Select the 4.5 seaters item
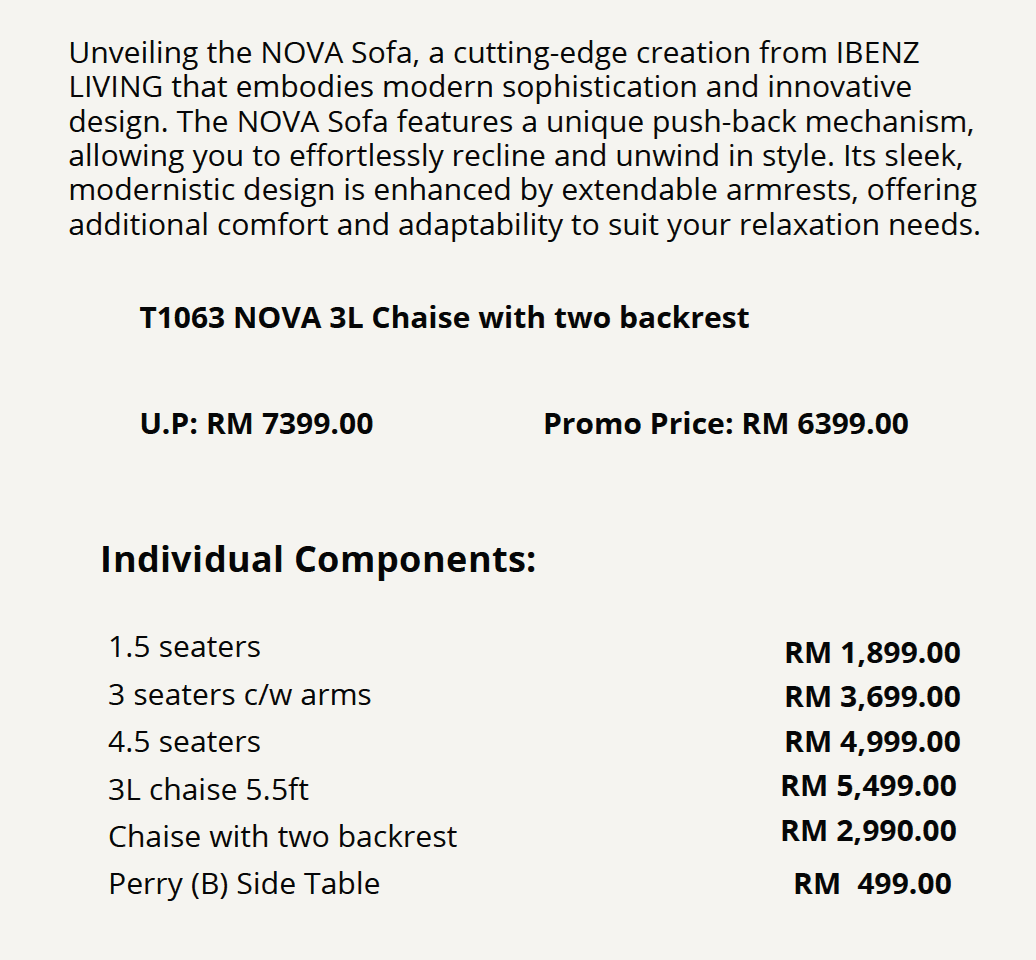1036x960 pixels. point(184,742)
